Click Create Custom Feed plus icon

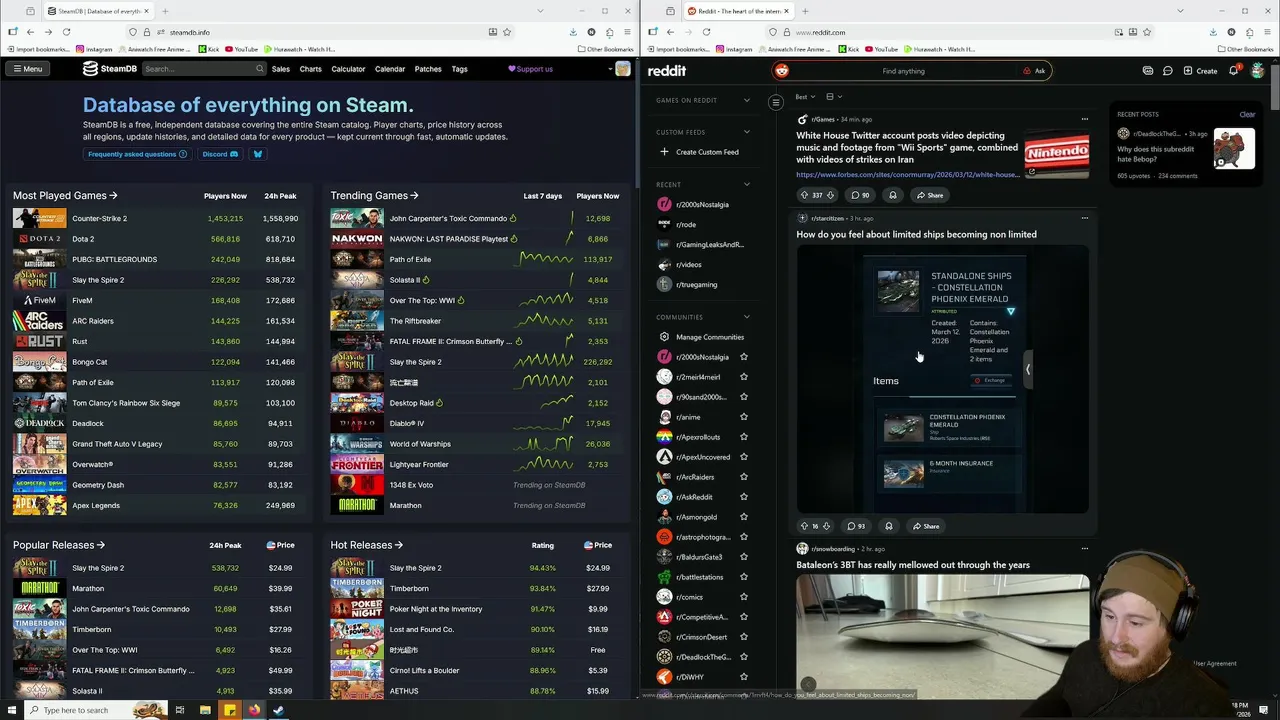click(664, 152)
